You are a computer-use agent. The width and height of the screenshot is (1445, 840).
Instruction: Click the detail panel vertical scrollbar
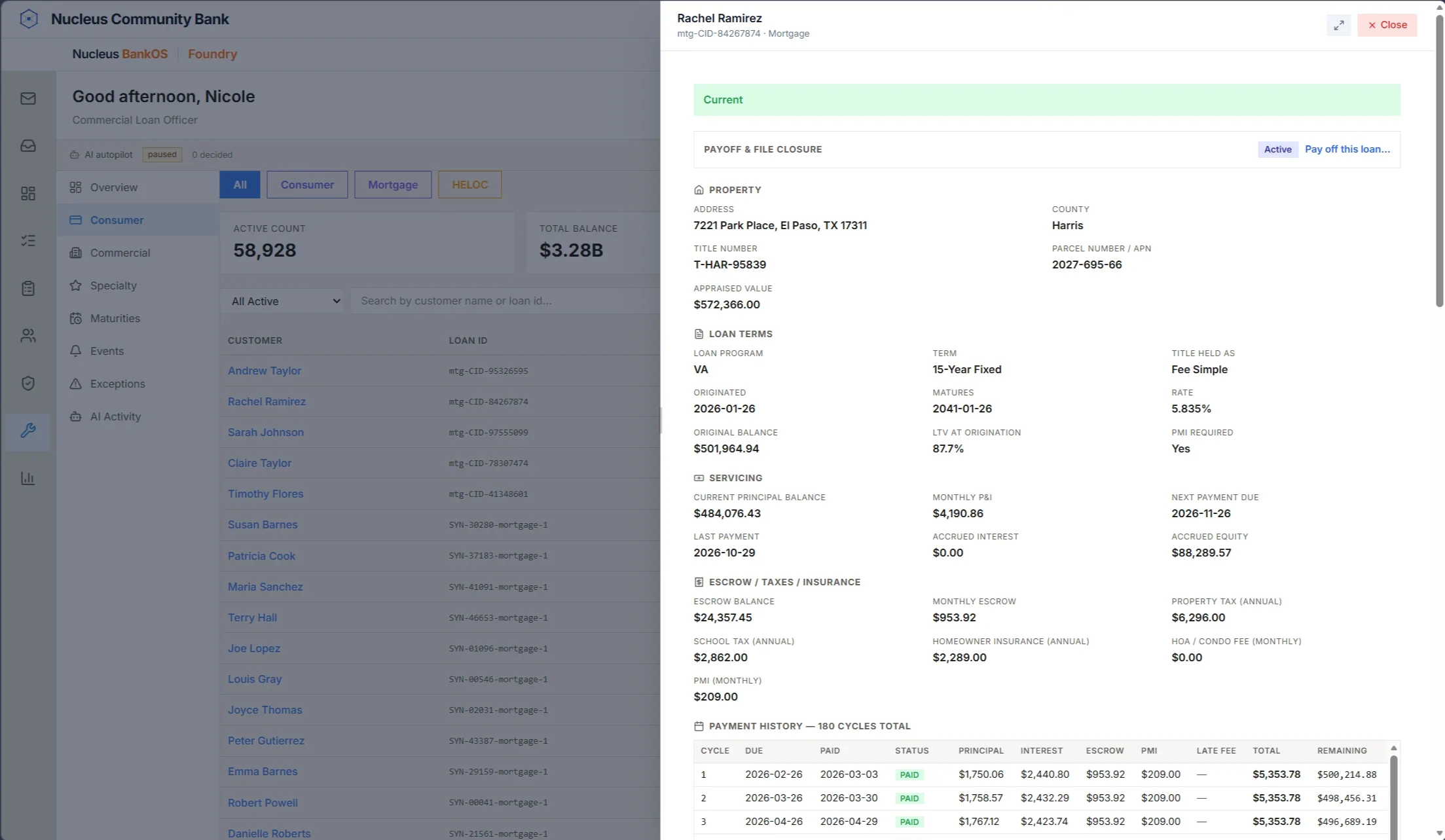pos(1439,160)
